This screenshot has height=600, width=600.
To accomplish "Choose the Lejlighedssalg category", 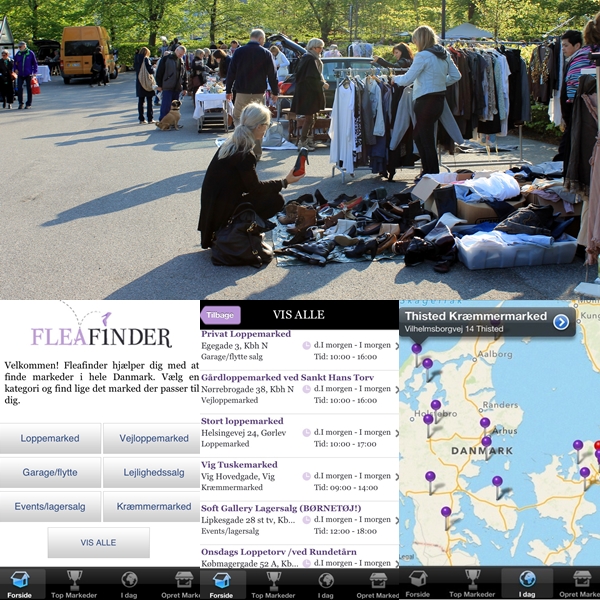I will click(153, 473).
